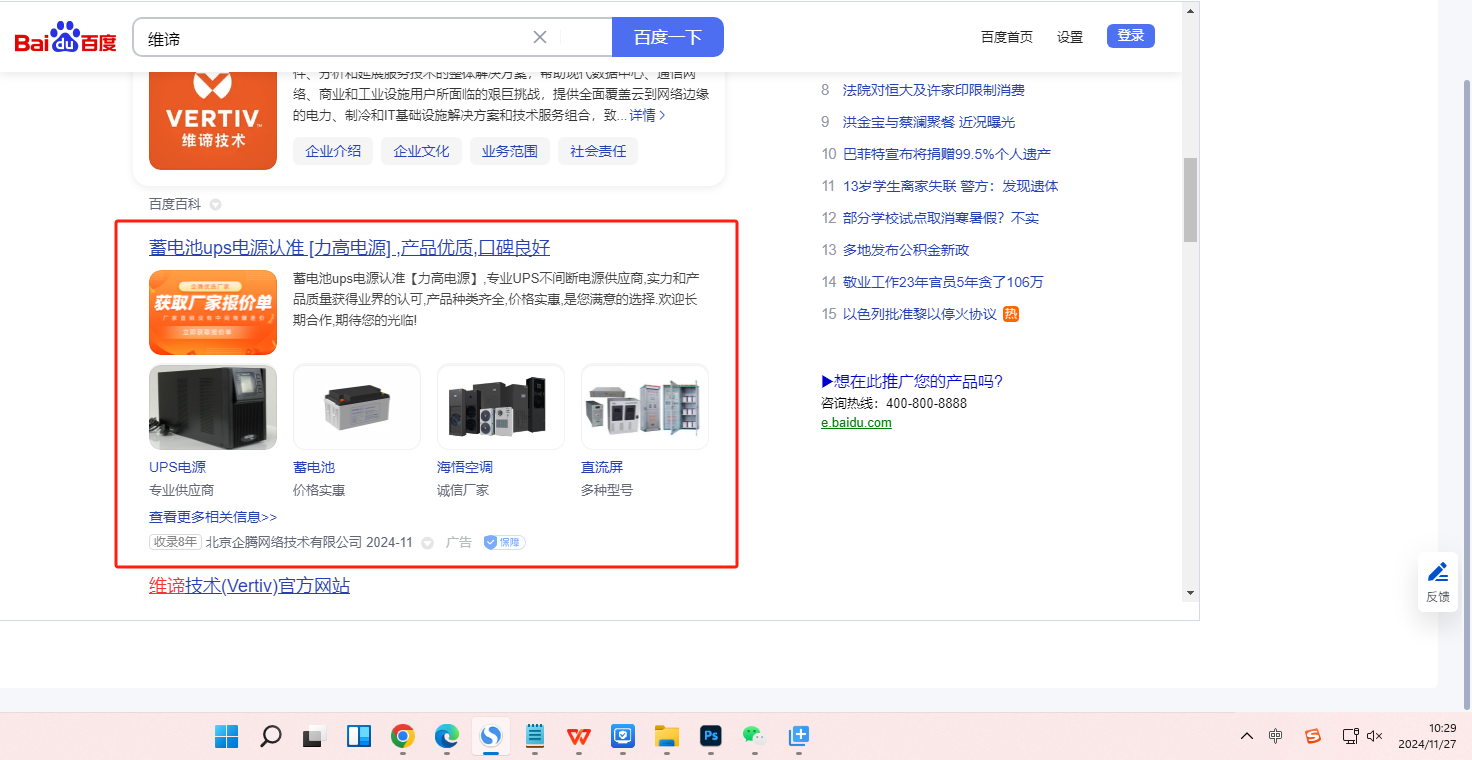
Task: Open dropdown arrow beside 北京企腾网络技术有限公司 2024-11
Action: click(427, 543)
